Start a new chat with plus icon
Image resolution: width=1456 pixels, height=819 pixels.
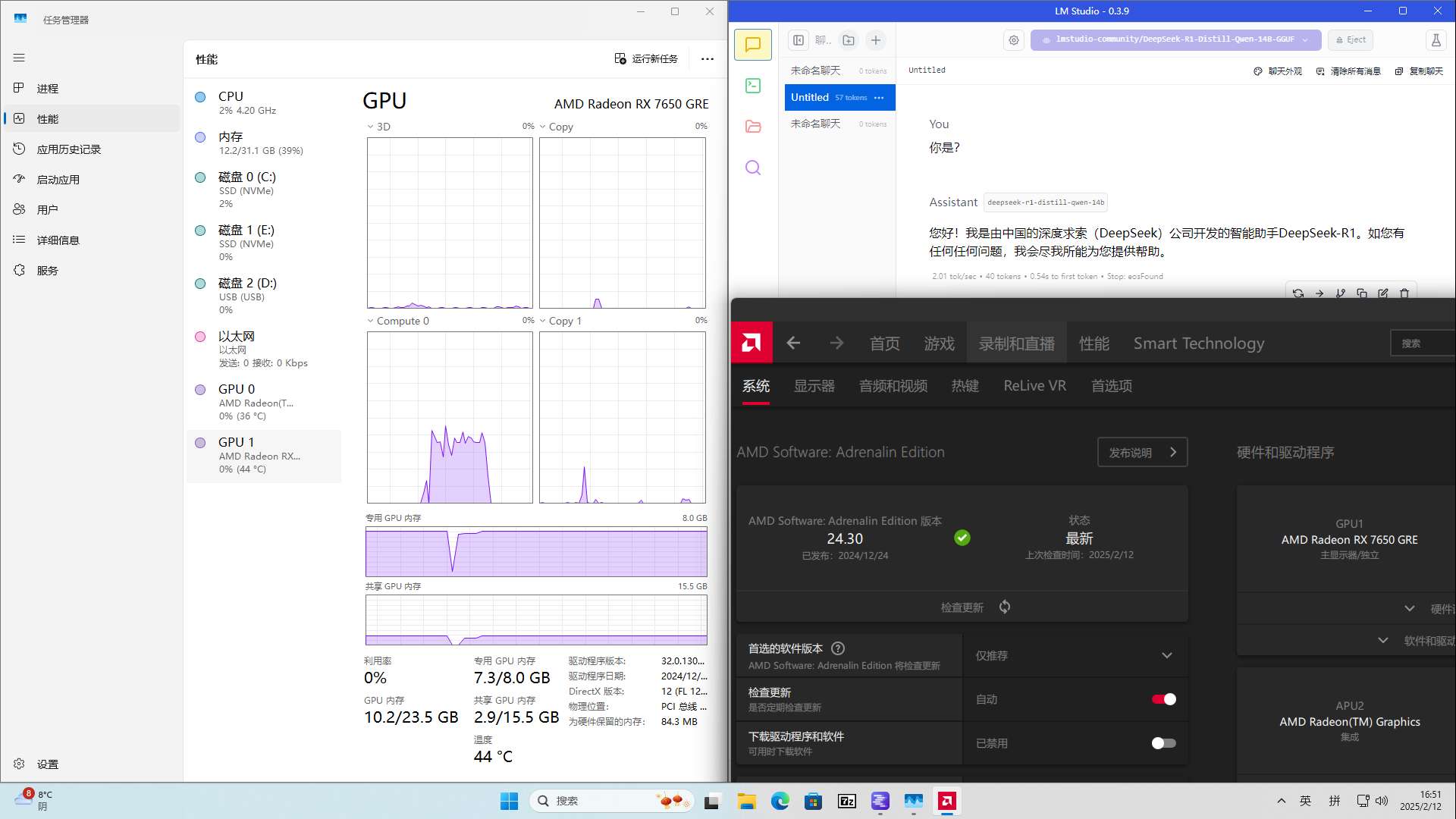click(876, 40)
